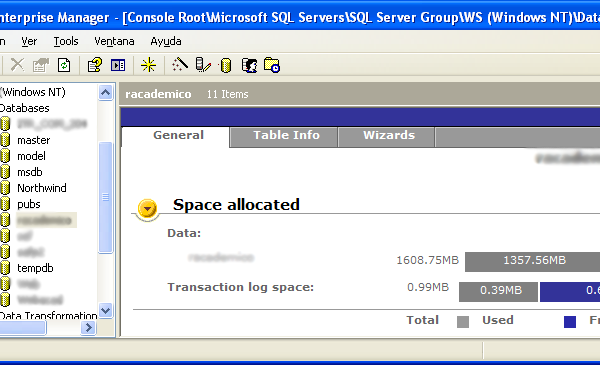
Task: Click the model database cylinder icon
Action: (x=5, y=156)
